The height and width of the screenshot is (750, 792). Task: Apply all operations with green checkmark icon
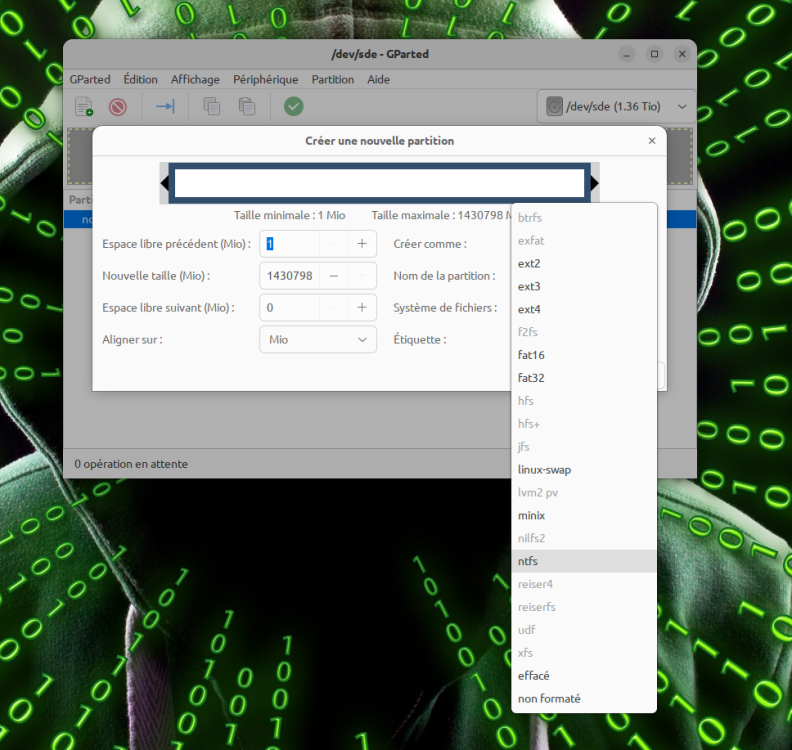point(293,106)
